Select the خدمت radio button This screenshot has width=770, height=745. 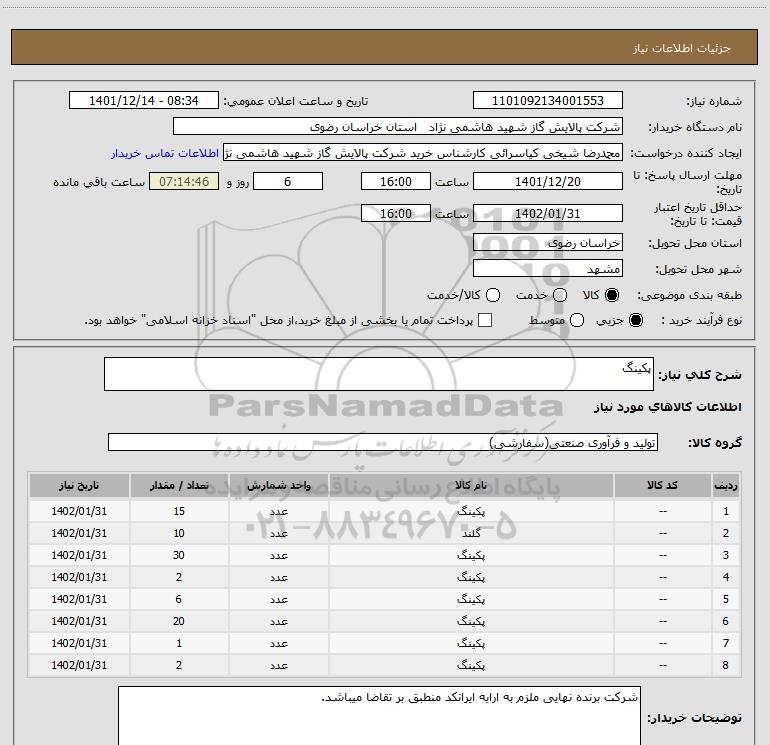560,295
